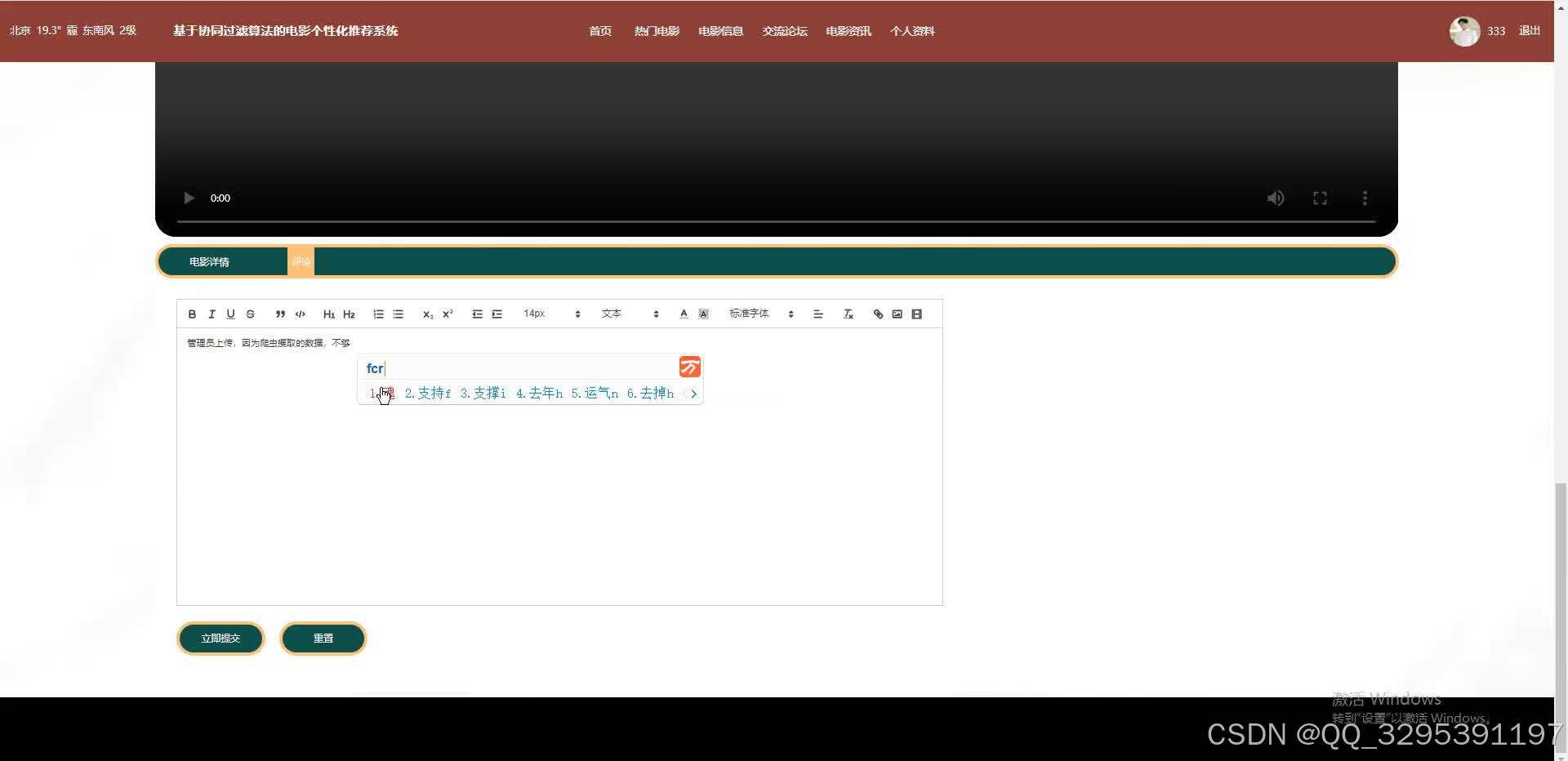Open the 标准字体 font family dropdown
The width and height of the screenshot is (1568, 761).
761,314
